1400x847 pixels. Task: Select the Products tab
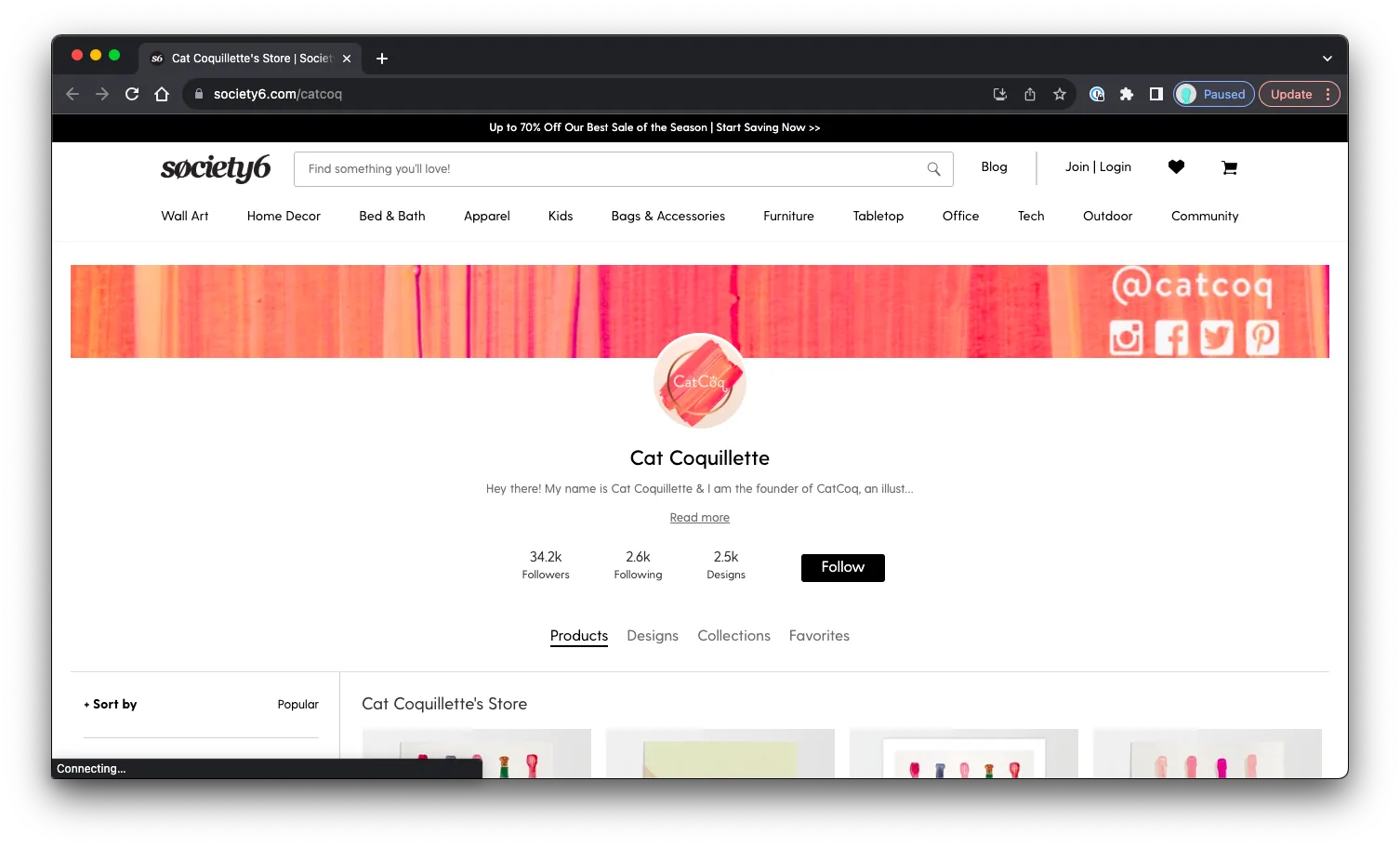pyautogui.click(x=579, y=636)
